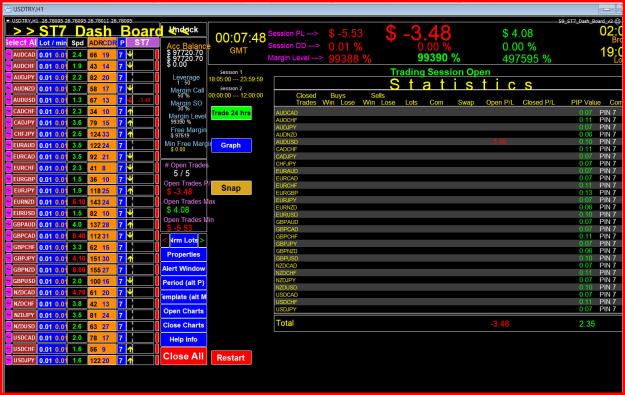Click the red Restart button
The height and width of the screenshot is (395, 625).
coord(231,358)
